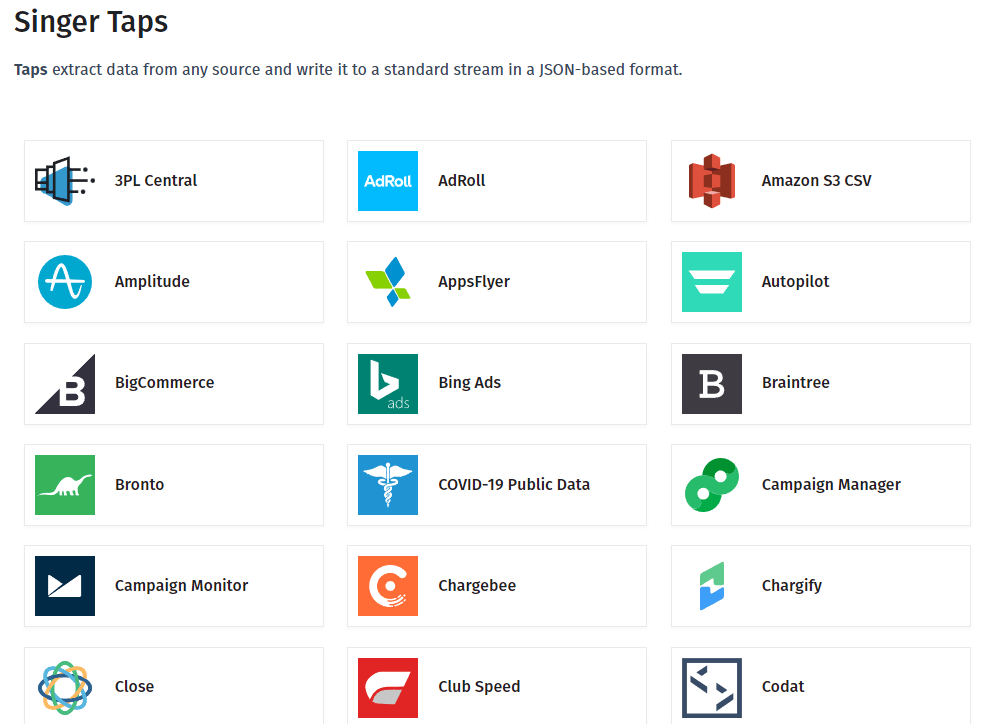993x724 pixels.
Task: Click the Bing Ads logo icon
Action: (388, 384)
